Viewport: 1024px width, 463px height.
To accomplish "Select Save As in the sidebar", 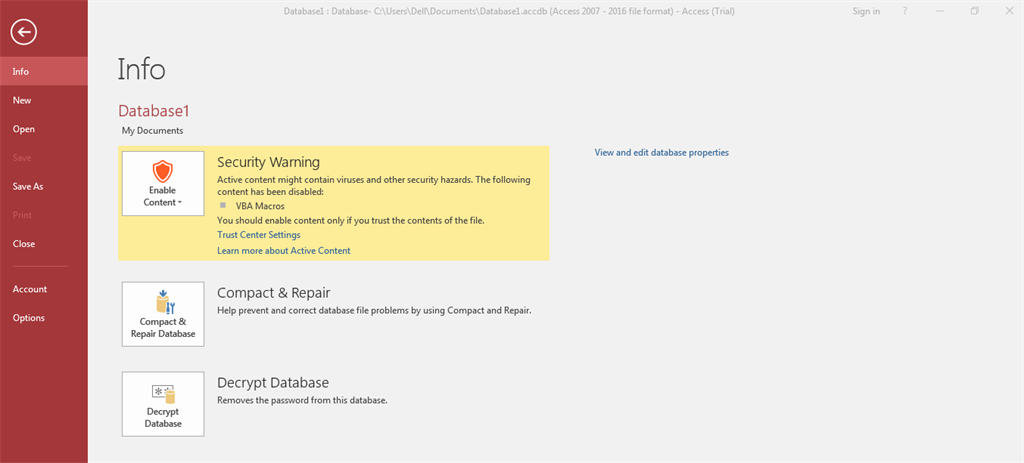I will point(28,186).
